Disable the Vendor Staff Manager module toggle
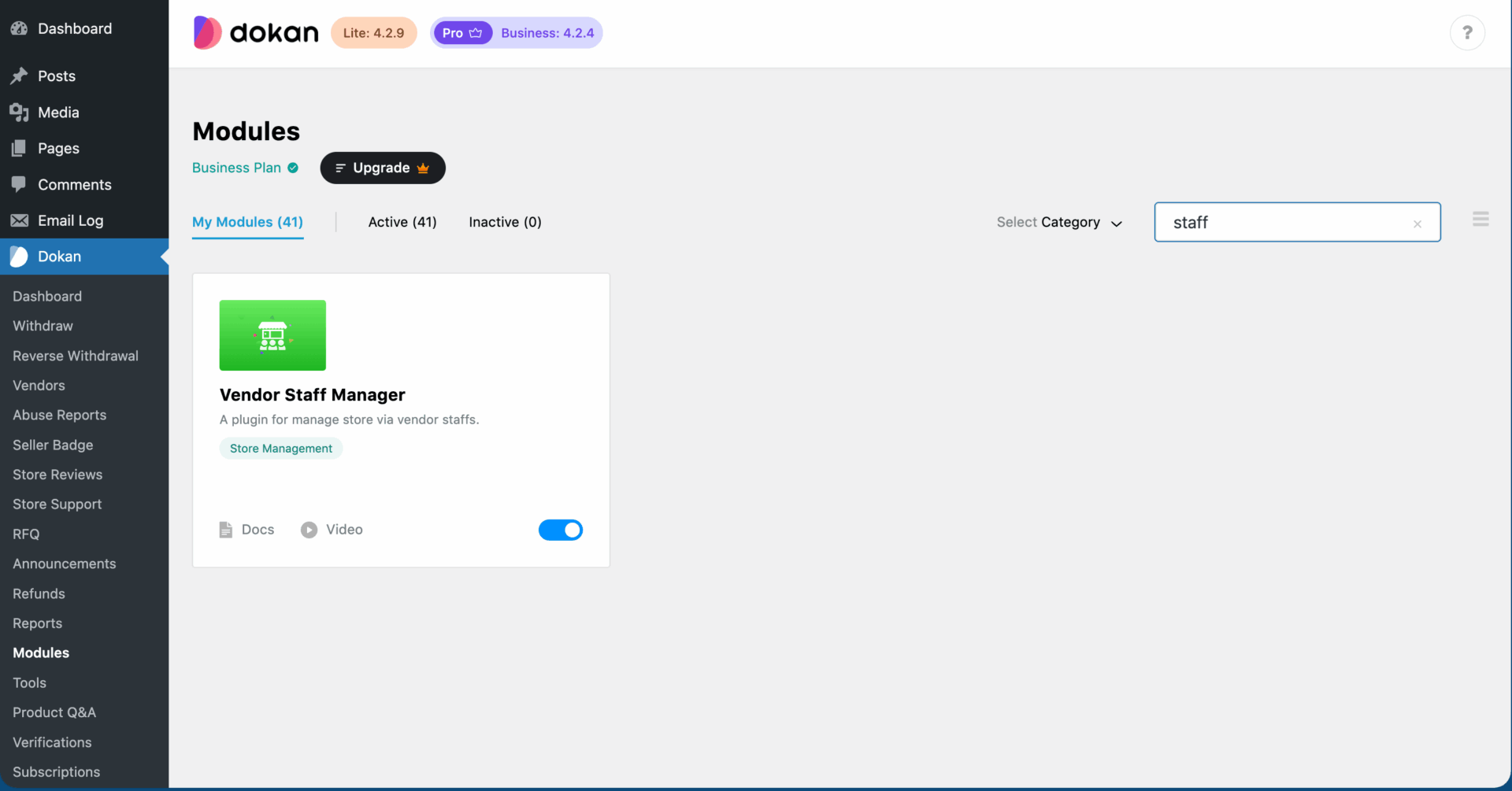Image resolution: width=1512 pixels, height=791 pixels. point(561,530)
